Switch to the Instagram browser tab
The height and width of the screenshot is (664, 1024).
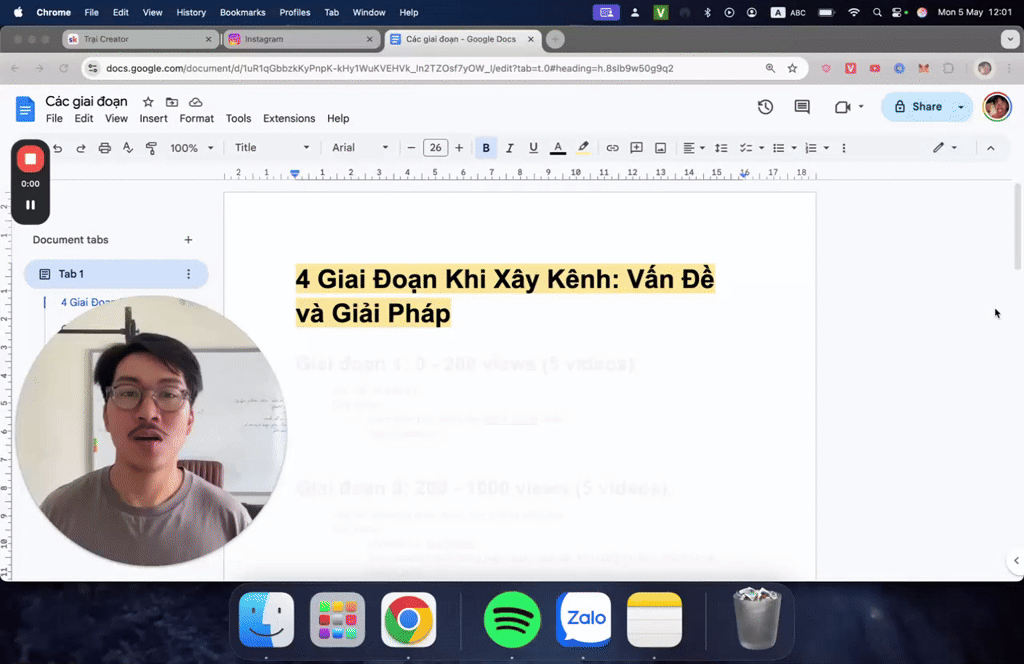pos(302,39)
